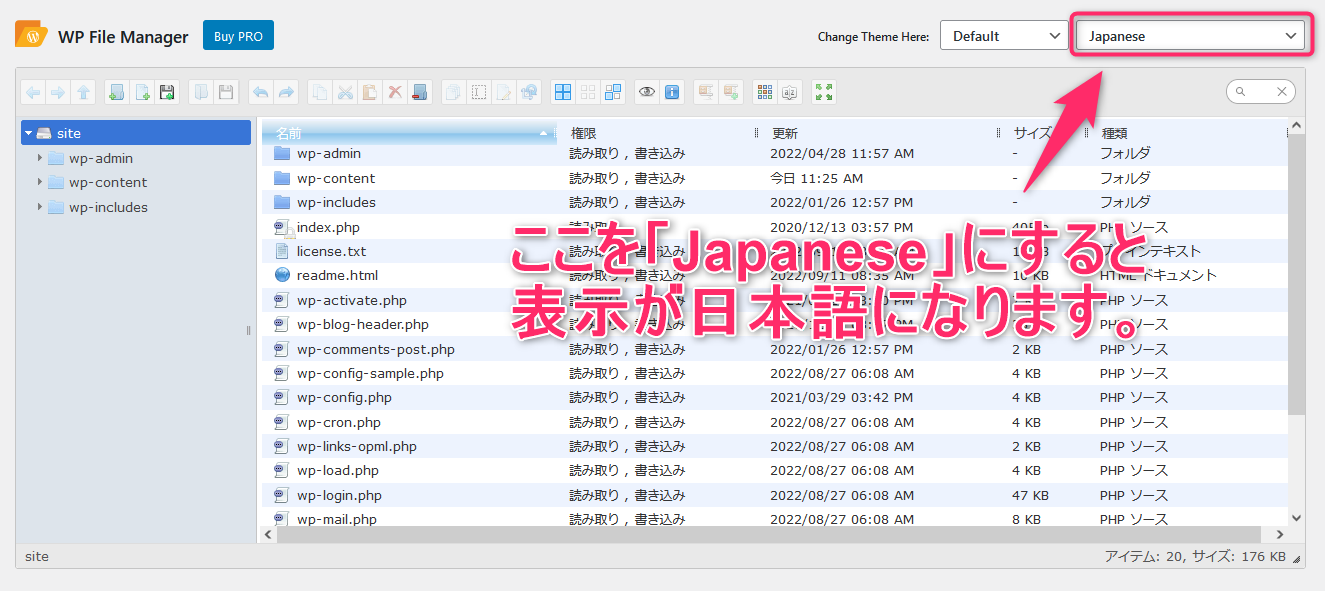The image size is (1325, 591).
Task: Go forward in folder history
Action: [x=58, y=92]
